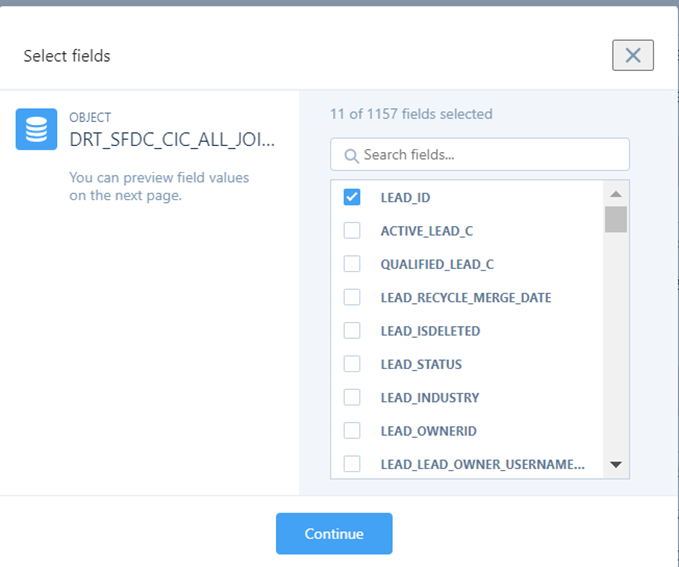This screenshot has height=567, width=679.
Task: Select the LEAD_OWNERID checkbox
Action: click(x=352, y=431)
